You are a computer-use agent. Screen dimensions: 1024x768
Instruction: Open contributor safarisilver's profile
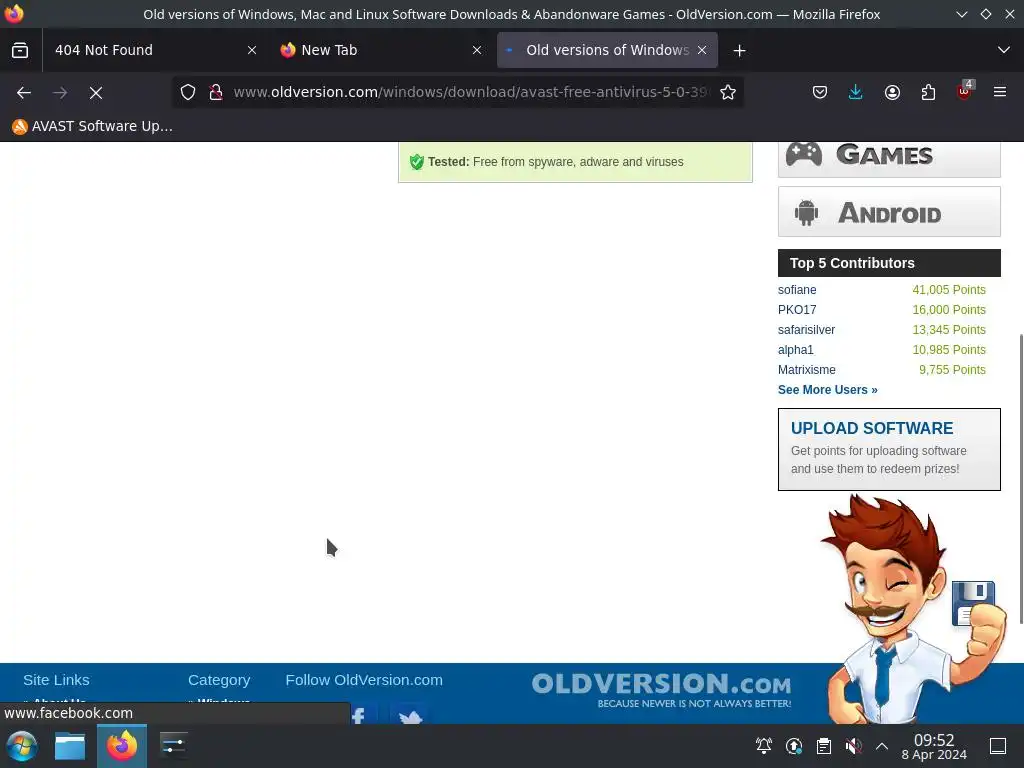pos(806,330)
